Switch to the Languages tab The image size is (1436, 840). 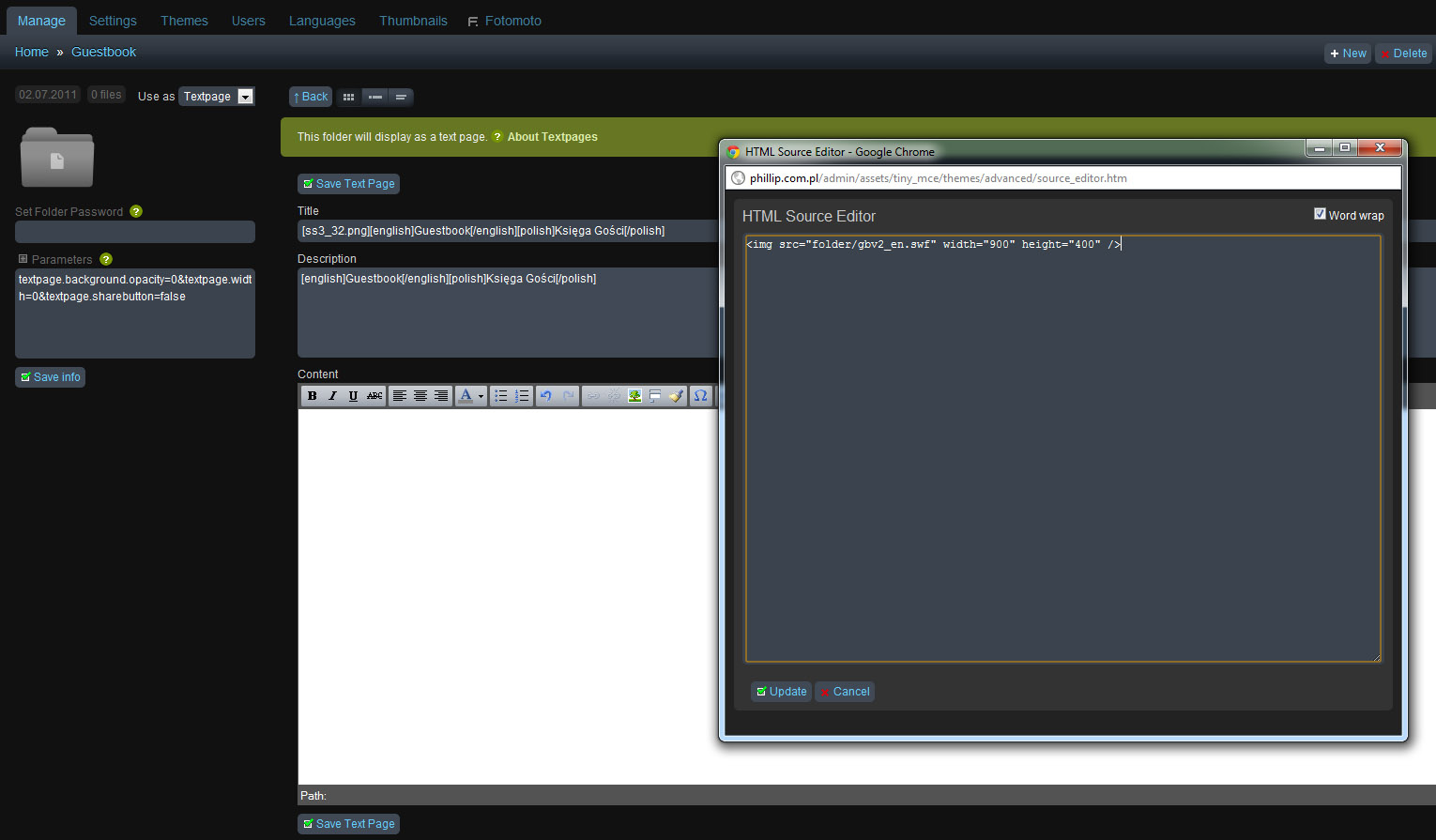pyautogui.click(x=322, y=21)
